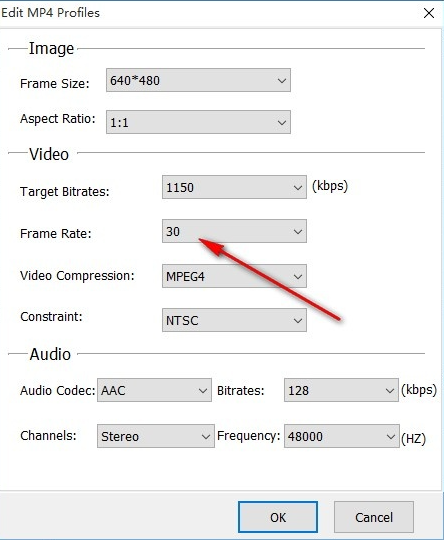444x540 pixels.
Task: Expand the Aspect Ratio combo box
Action: point(198,122)
